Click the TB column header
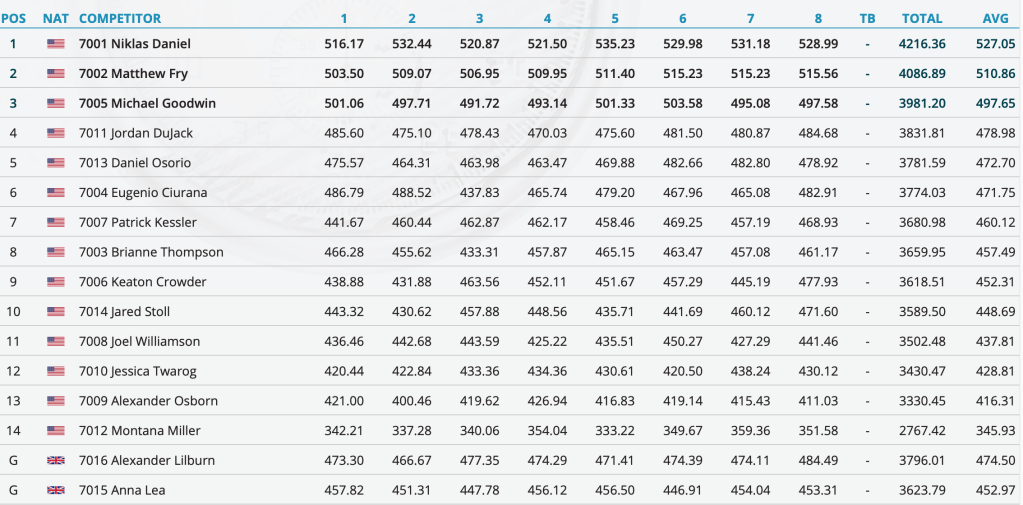Image resolution: width=1023 pixels, height=505 pixels. [866, 18]
